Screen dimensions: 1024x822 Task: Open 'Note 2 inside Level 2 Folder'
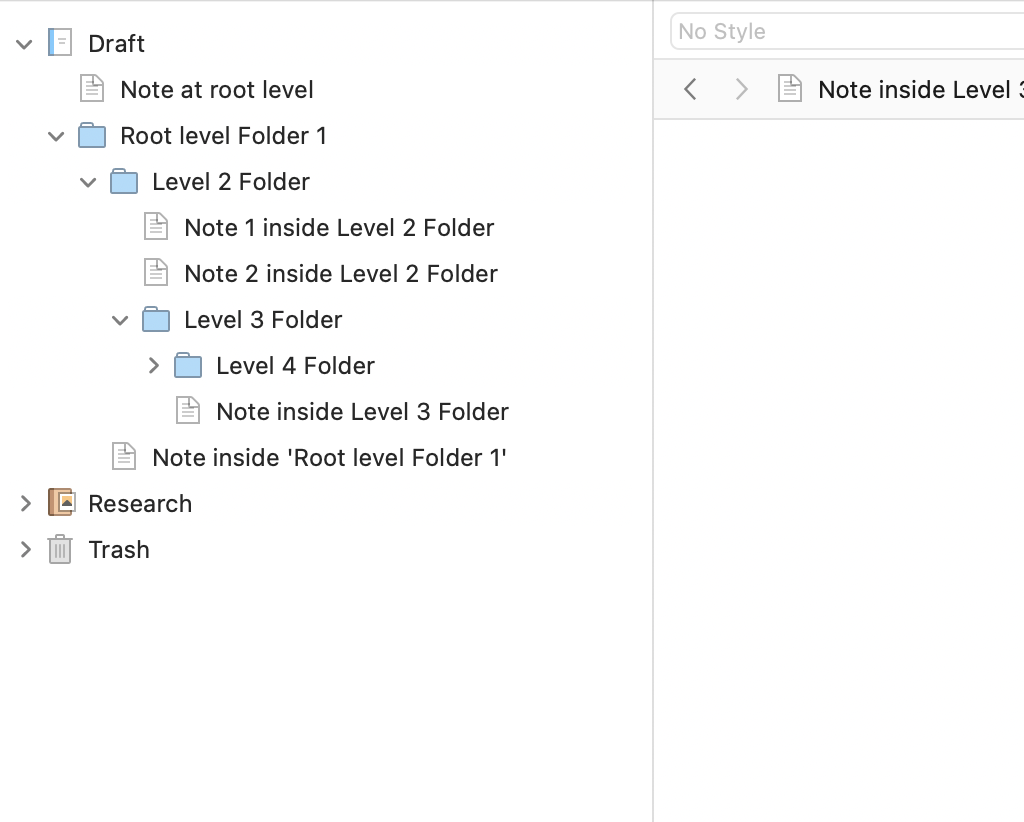click(341, 274)
